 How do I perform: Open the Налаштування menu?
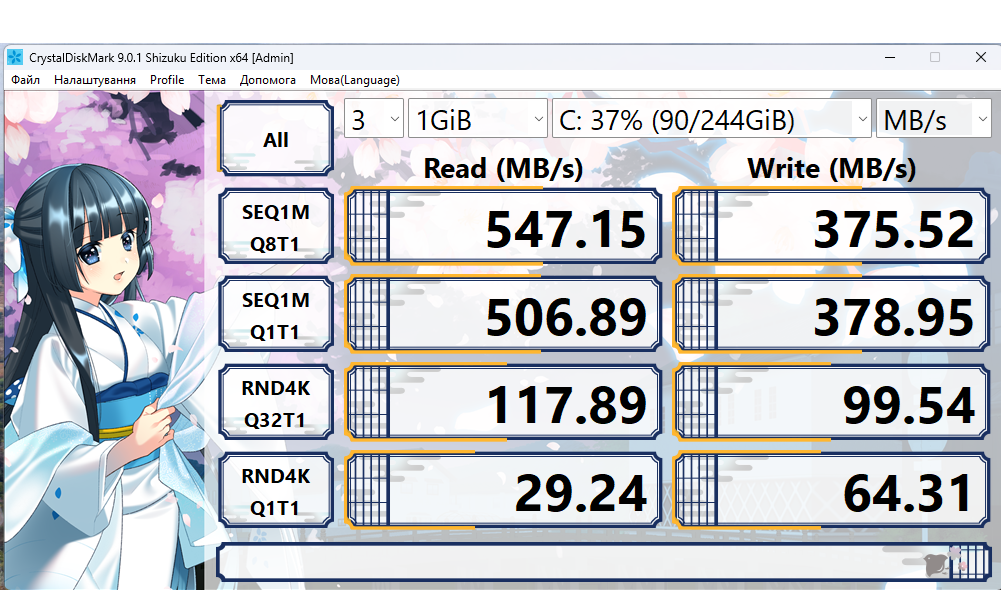pos(94,80)
